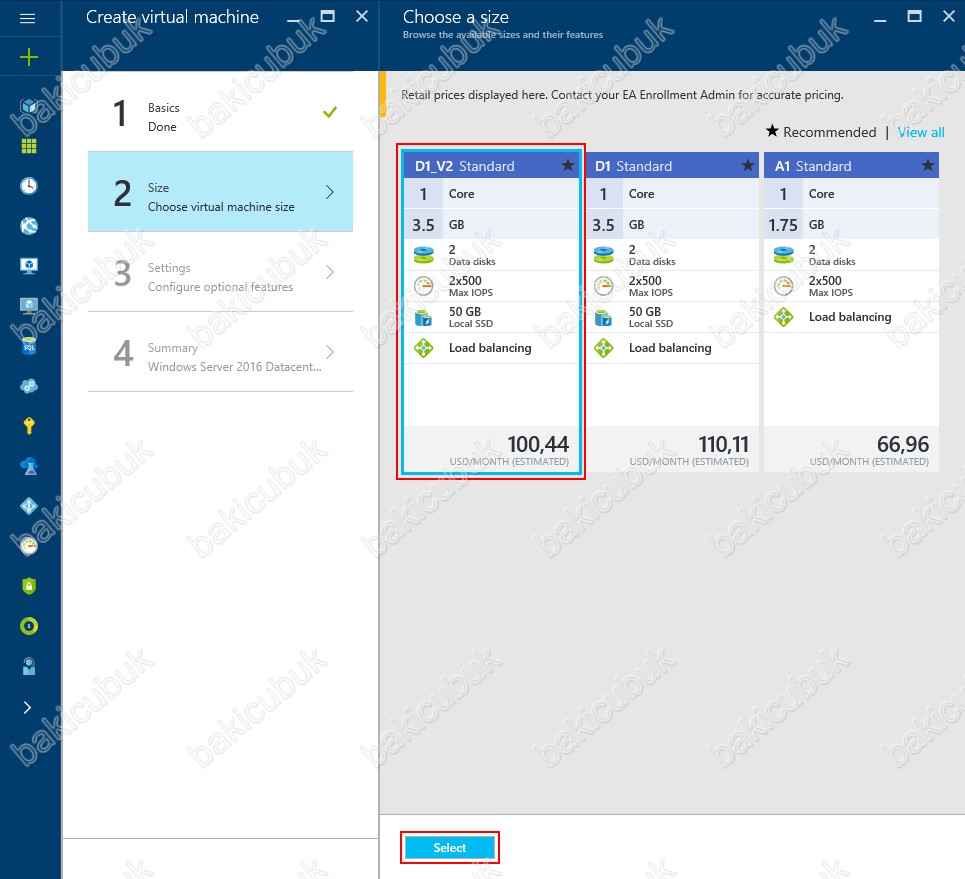Click the chevron on the Summary step
This screenshot has width=965, height=879.
point(330,352)
